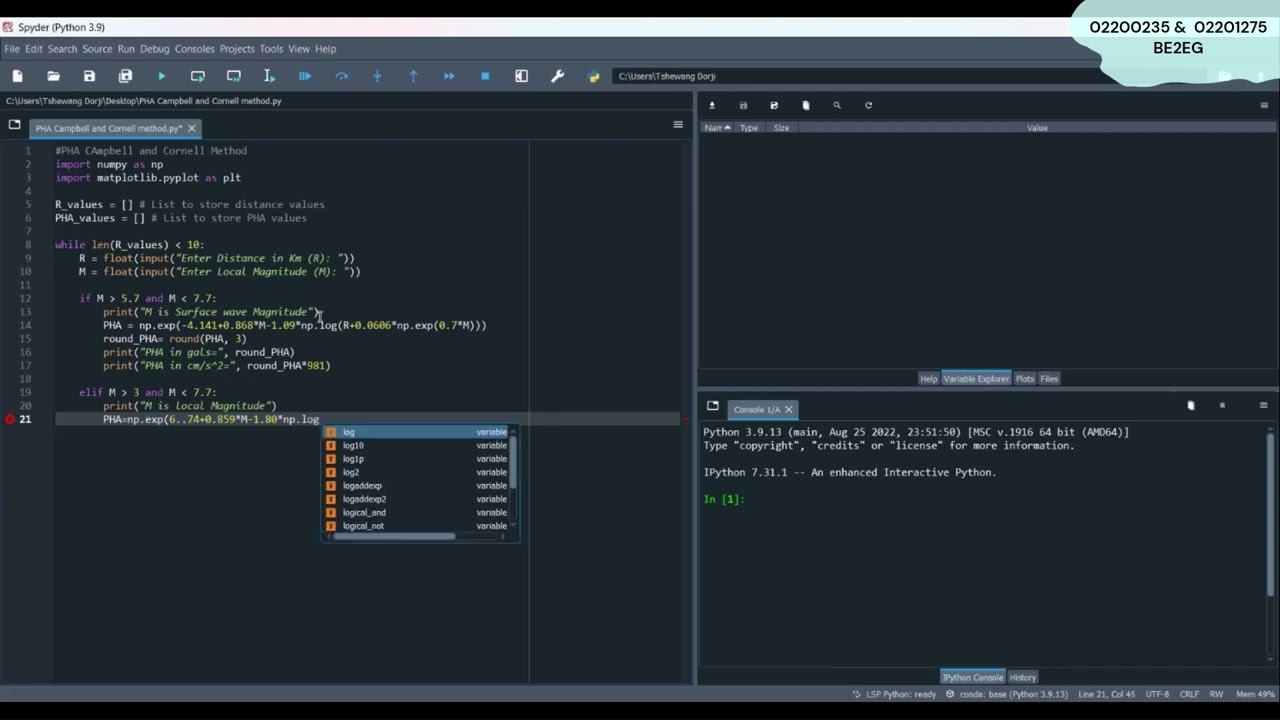Image resolution: width=1280 pixels, height=720 pixels.
Task: Switch to the History tab
Action: pos(1022,677)
